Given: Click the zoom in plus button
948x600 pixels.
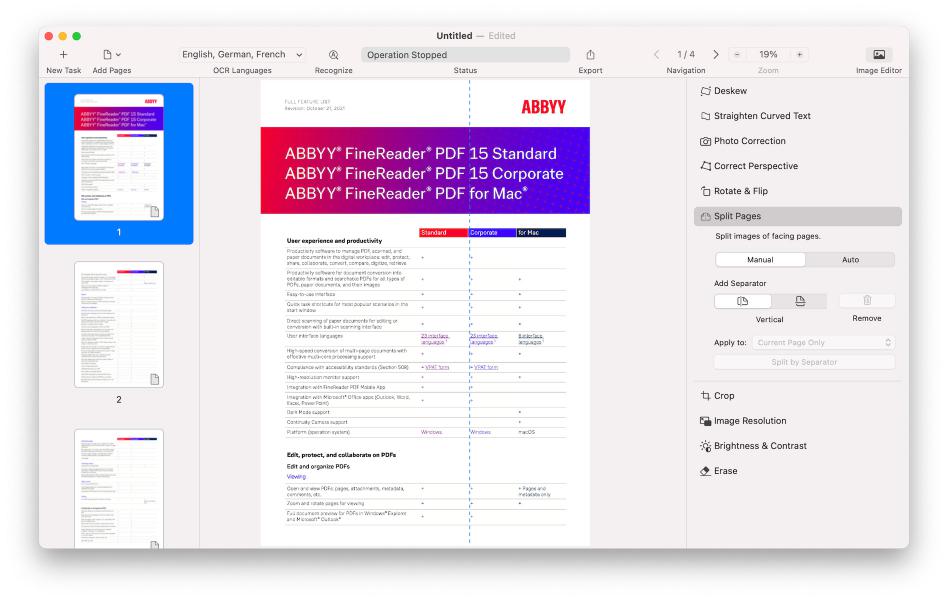Looking at the screenshot, I should pyautogui.click(x=799, y=54).
